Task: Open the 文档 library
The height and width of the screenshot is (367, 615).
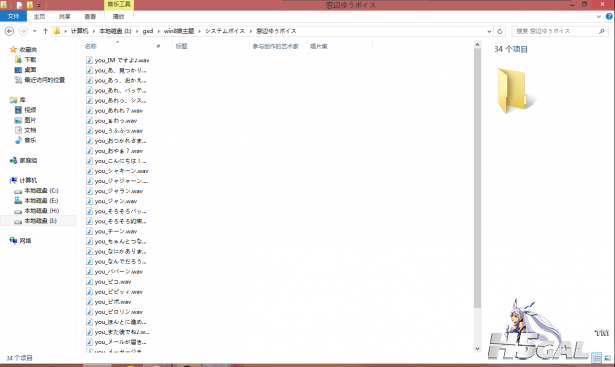Action: tap(30, 130)
